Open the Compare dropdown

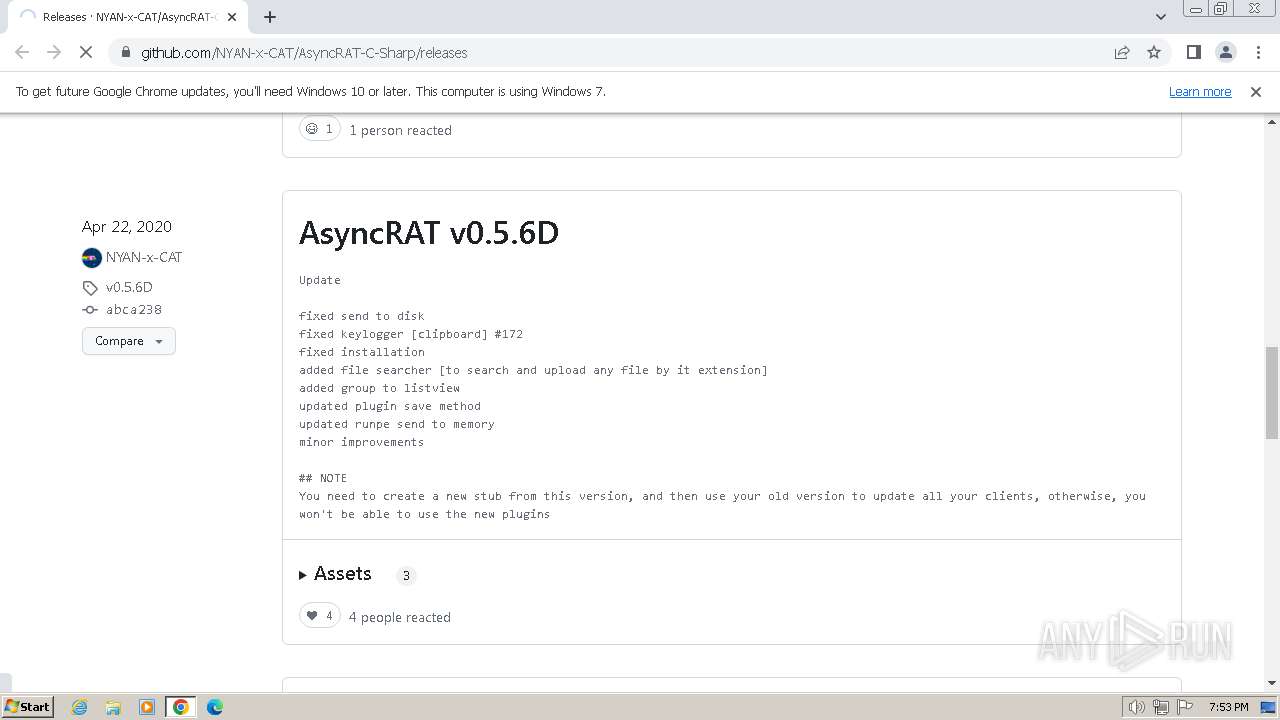(129, 341)
